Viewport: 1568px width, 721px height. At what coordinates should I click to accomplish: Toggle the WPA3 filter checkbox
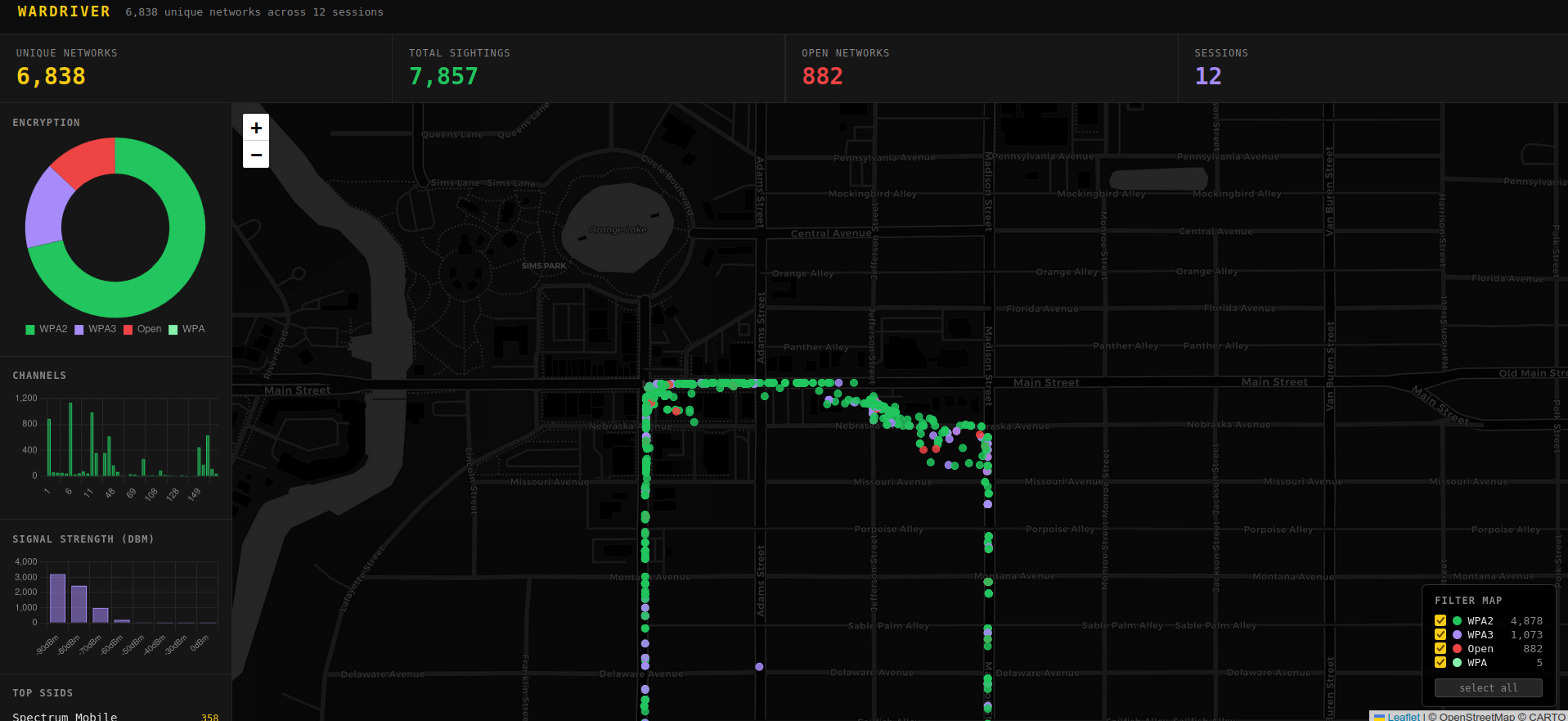point(1440,634)
